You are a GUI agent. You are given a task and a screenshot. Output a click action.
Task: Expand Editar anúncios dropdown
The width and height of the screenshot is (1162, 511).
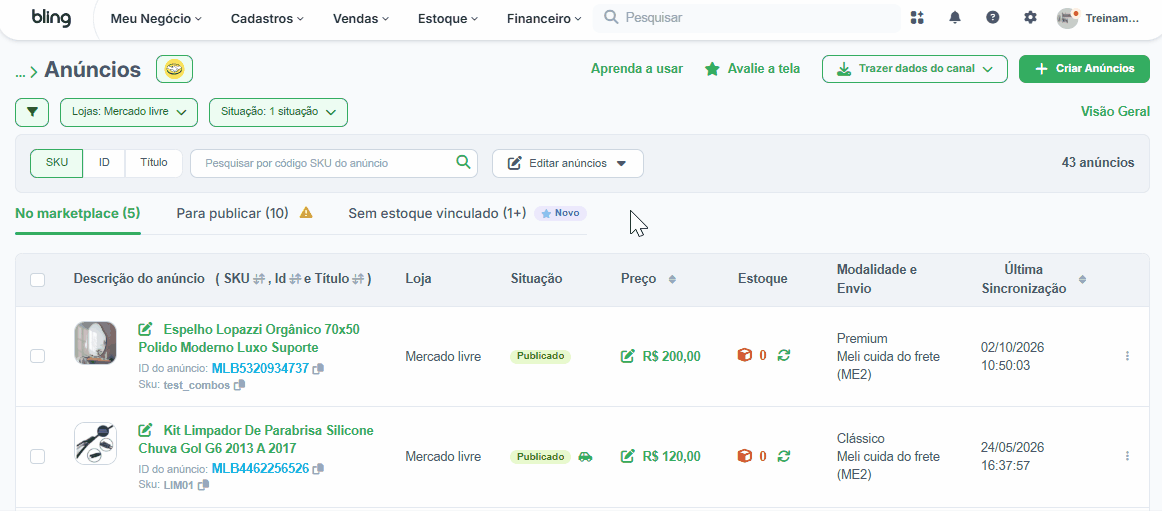pos(568,163)
